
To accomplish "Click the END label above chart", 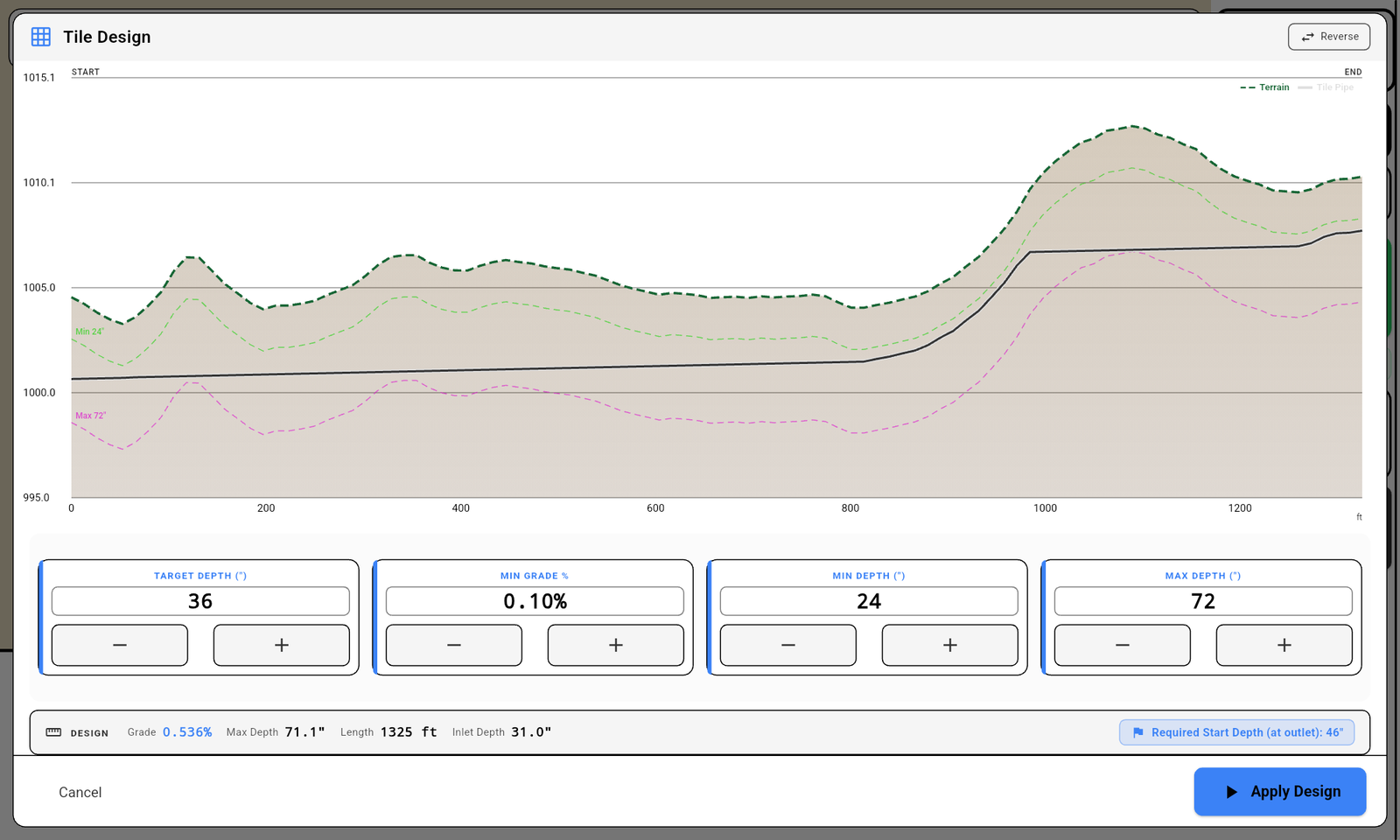I will point(1353,72).
